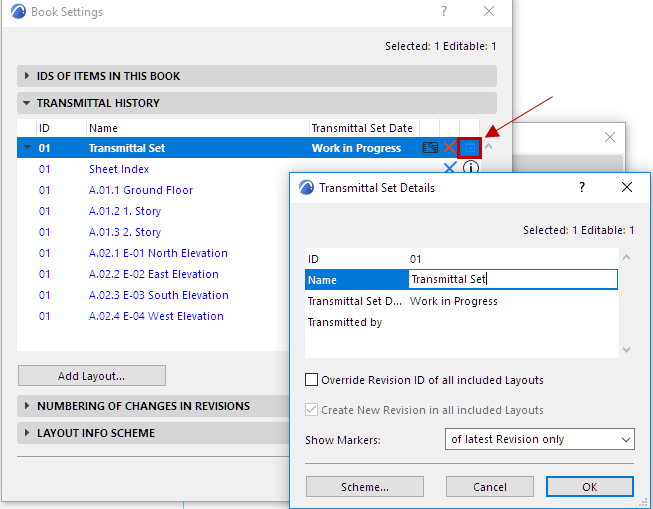653x509 pixels.
Task: Click the Scheme... button
Action: 365,487
